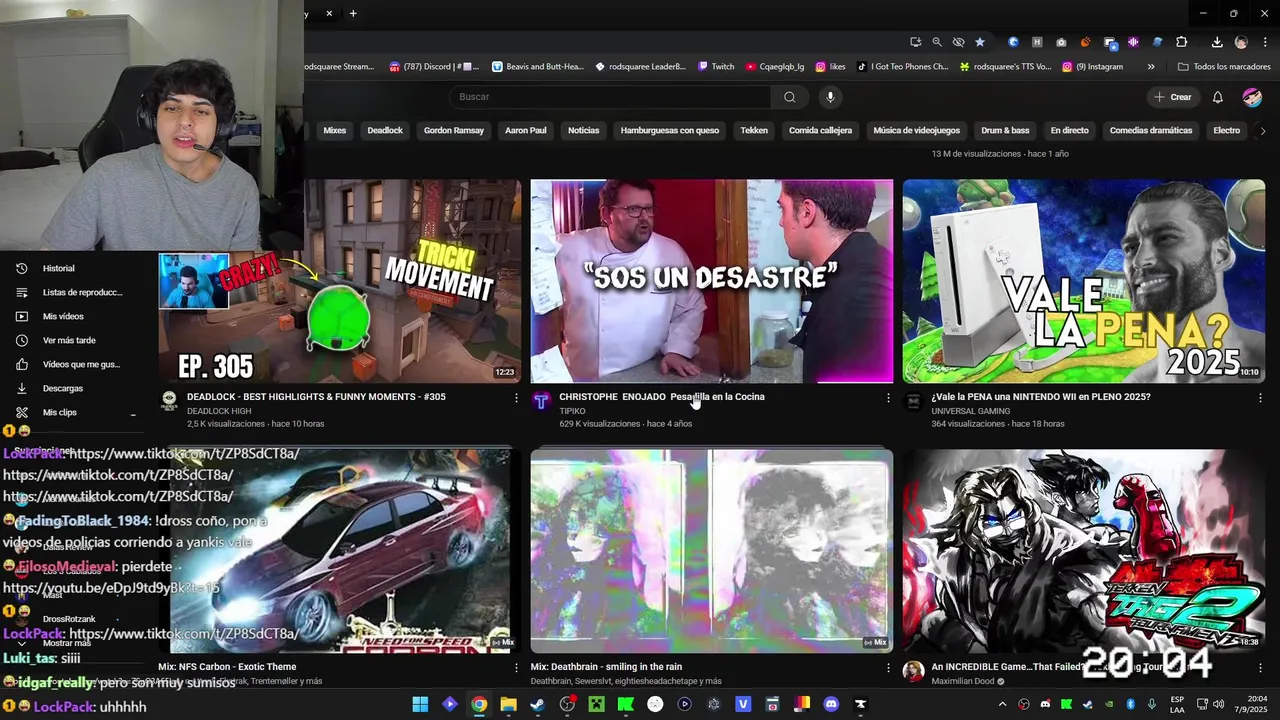
Task: Open Steam from the taskbar
Action: [537, 704]
